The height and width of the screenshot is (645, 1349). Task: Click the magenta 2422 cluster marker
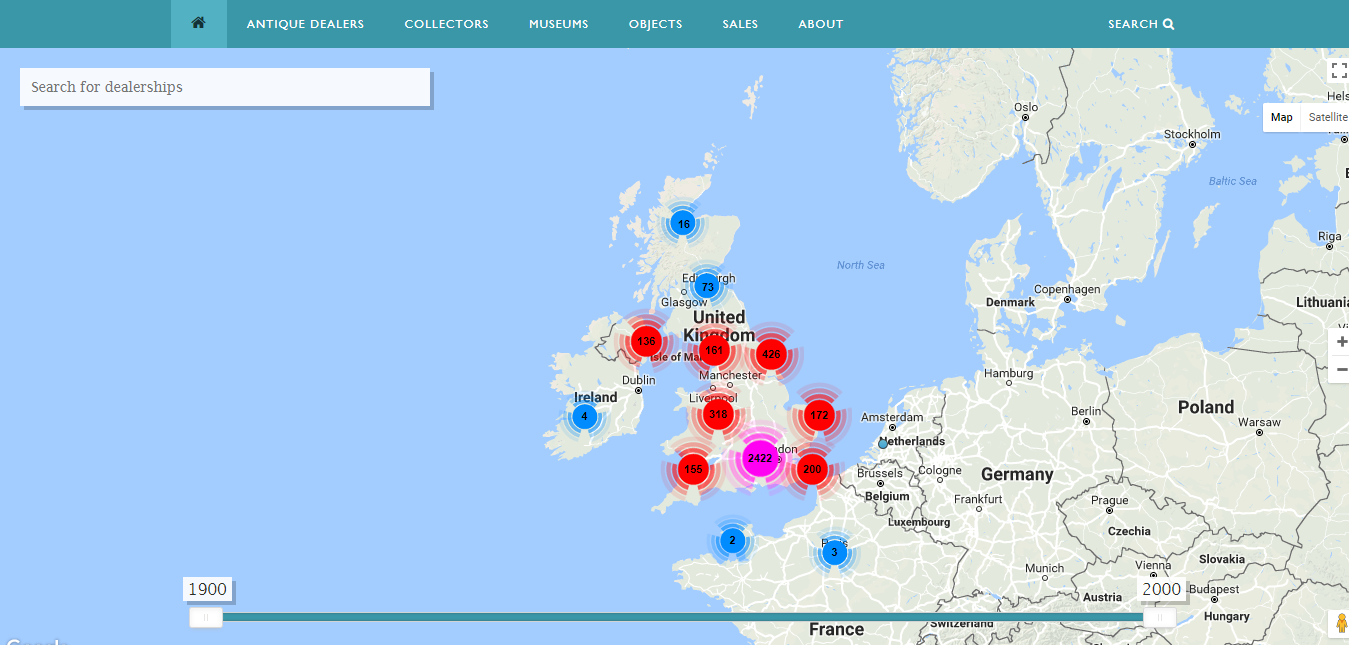(x=760, y=458)
